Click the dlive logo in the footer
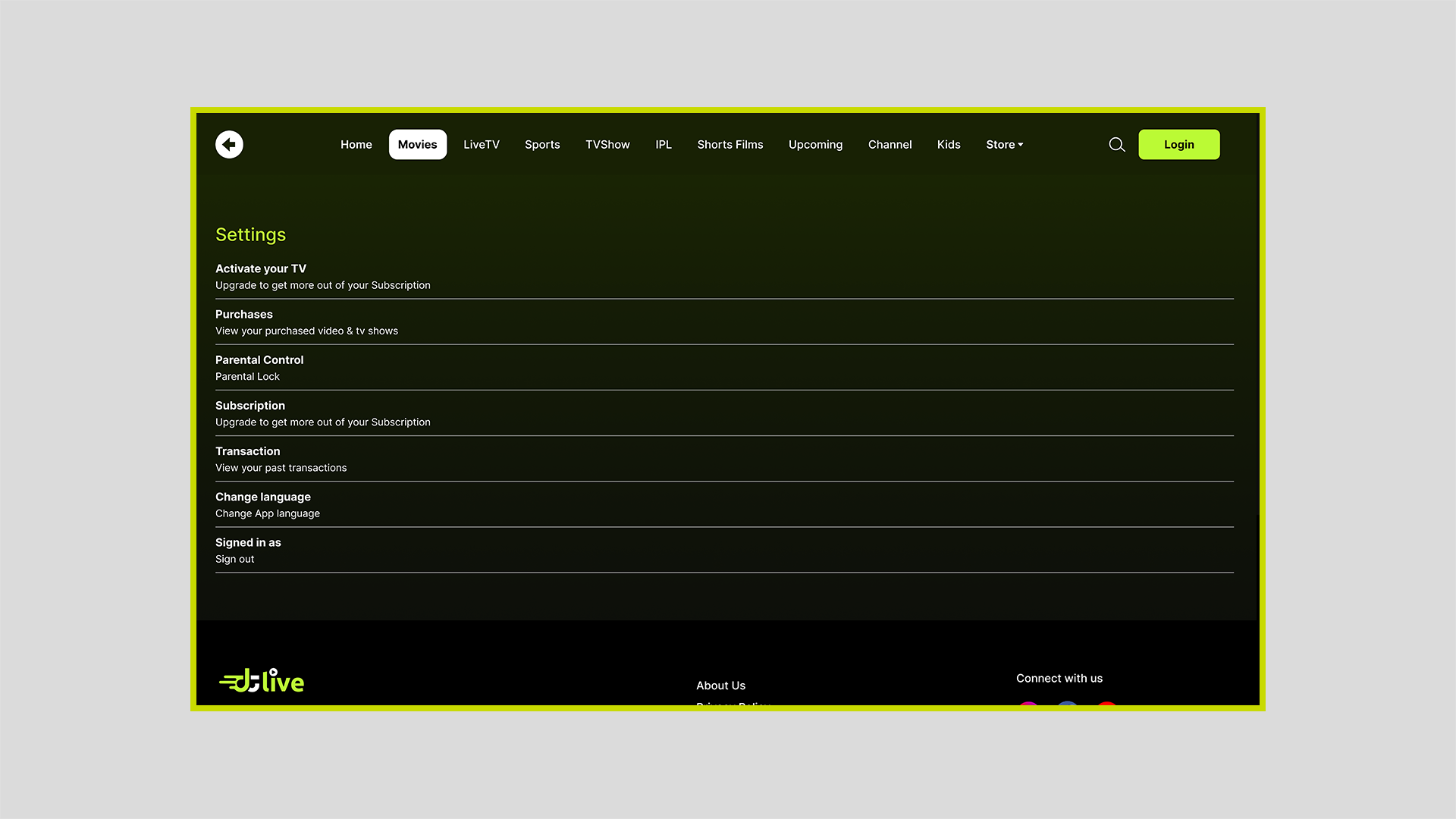 (261, 680)
